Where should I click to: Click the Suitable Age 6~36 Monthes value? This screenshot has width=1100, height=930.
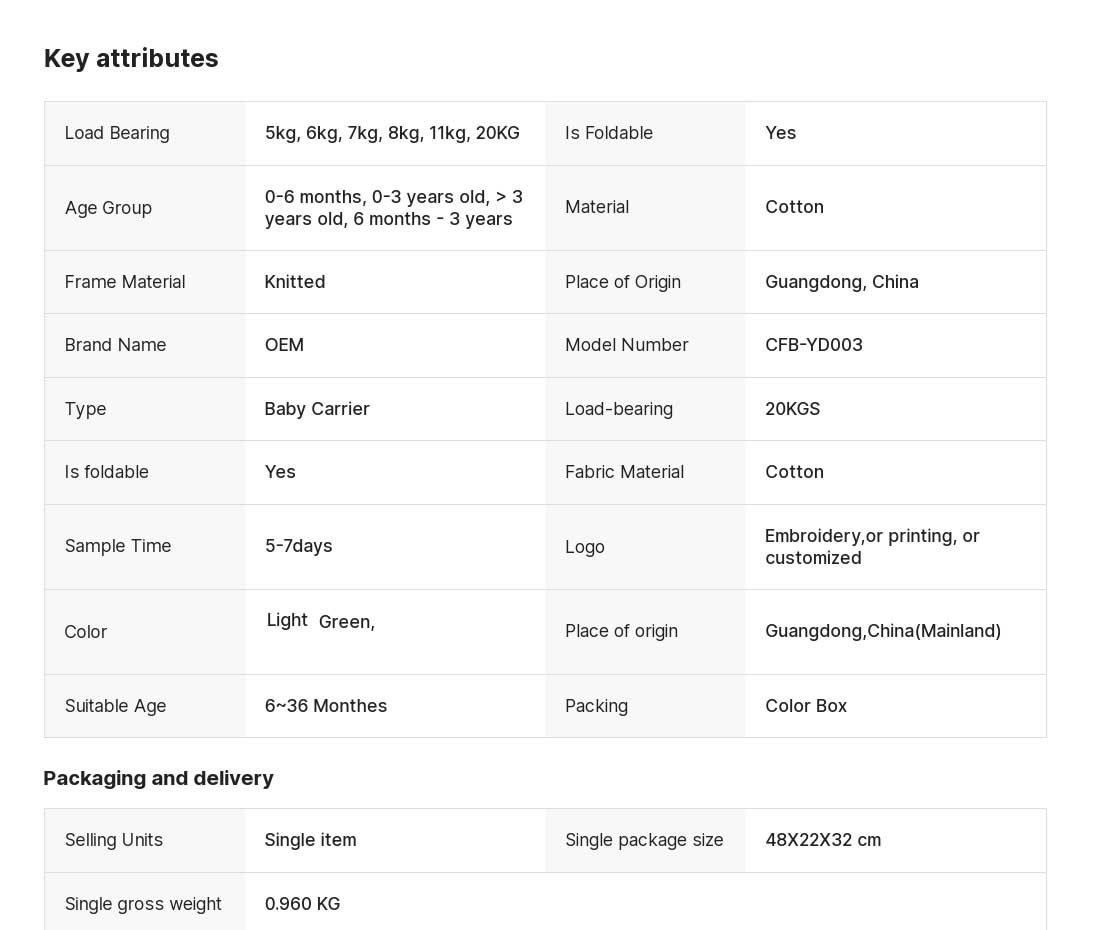(x=326, y=706)
